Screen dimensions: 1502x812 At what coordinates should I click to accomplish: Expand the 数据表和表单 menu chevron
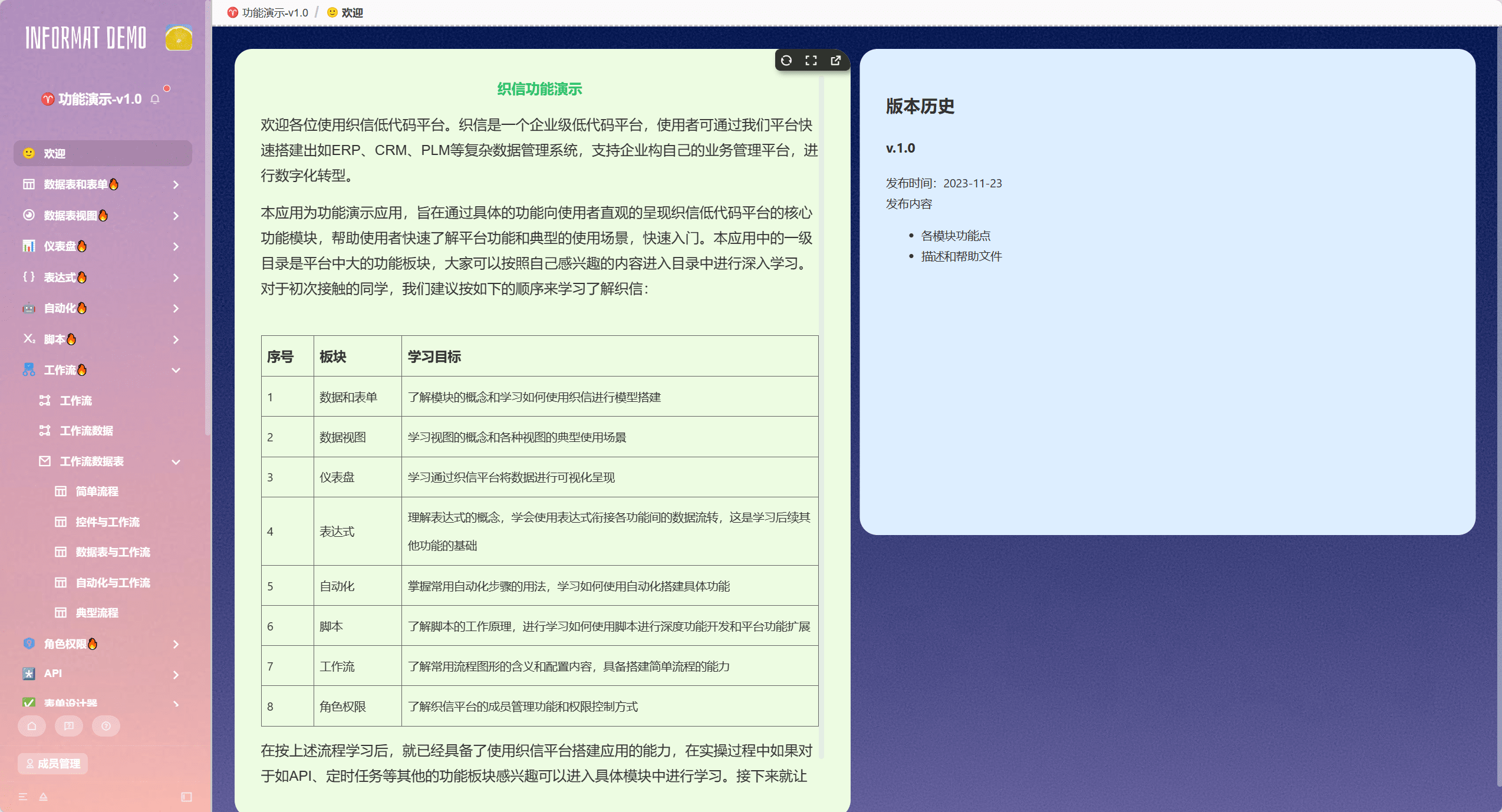(175, 184)
